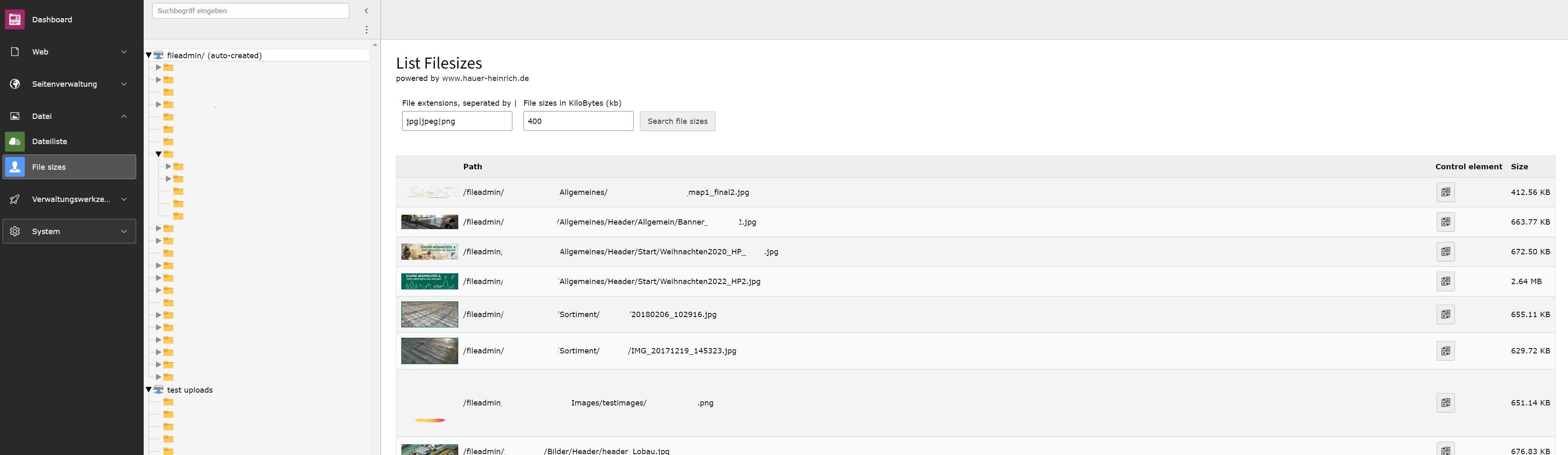
Task: Expand the Verwaltungswerkzeuge menu chevron
Action: (124, 199)
